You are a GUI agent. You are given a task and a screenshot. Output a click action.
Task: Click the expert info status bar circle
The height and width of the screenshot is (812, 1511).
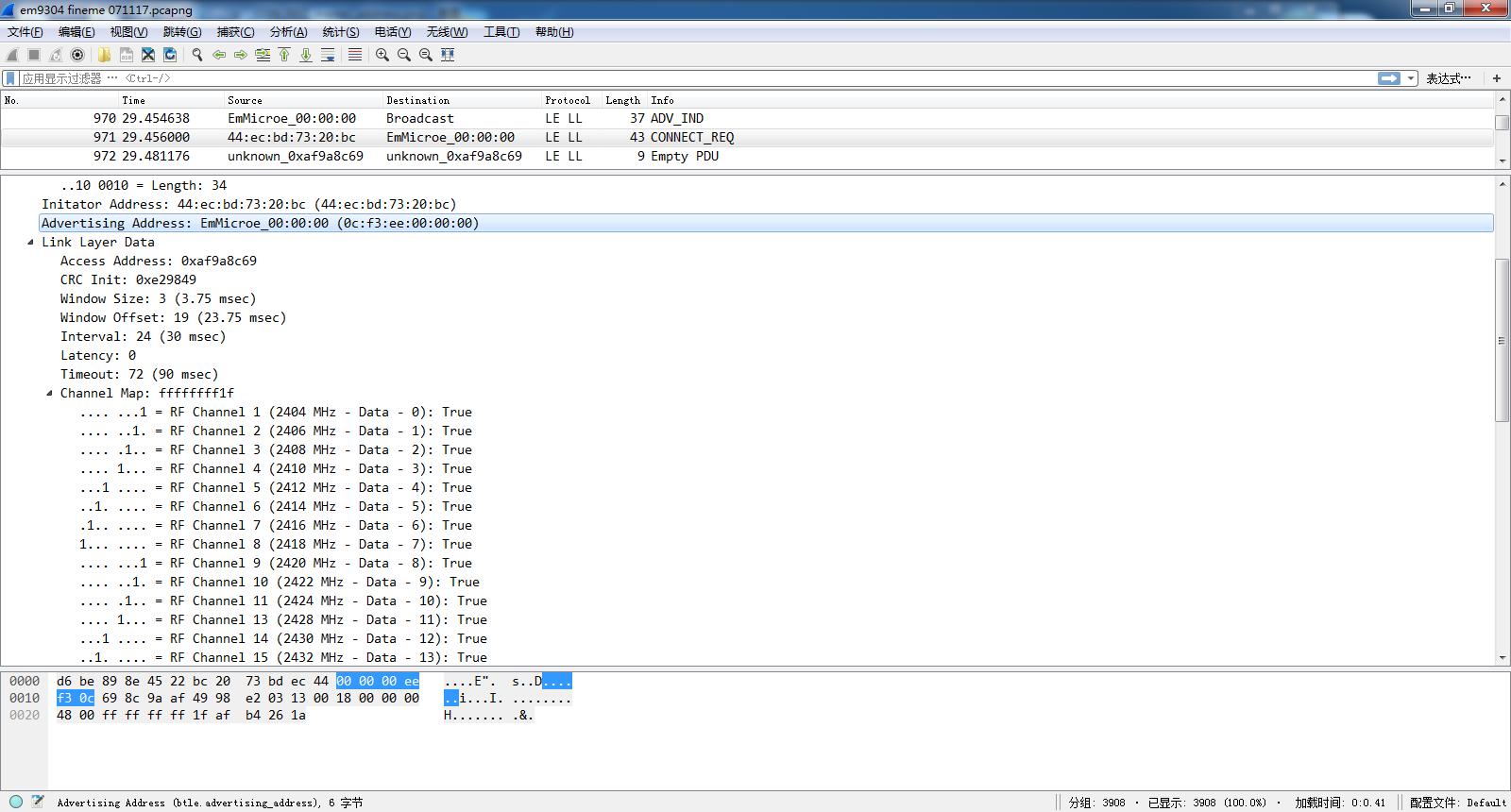click(16, 802)
